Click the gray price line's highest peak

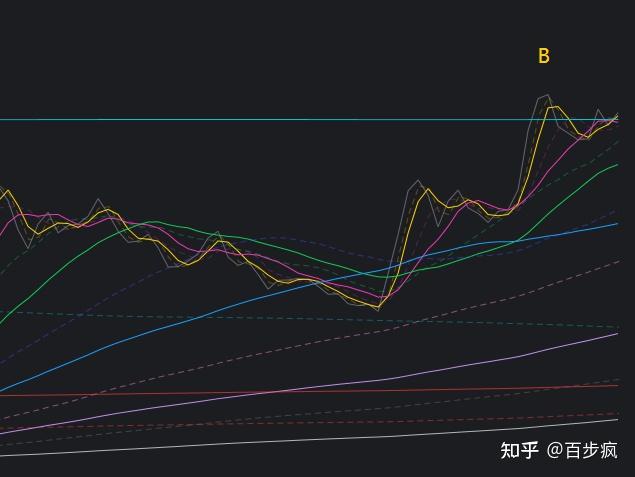(x=545, y=96)
